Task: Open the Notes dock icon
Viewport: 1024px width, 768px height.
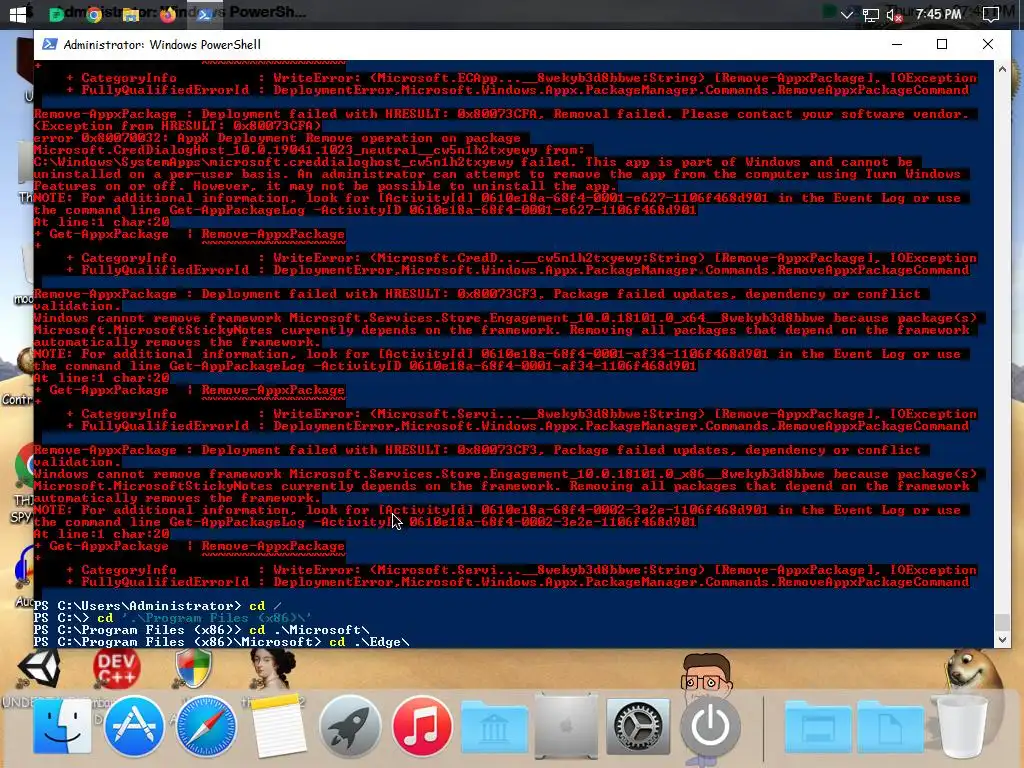Action: [278, 726]
